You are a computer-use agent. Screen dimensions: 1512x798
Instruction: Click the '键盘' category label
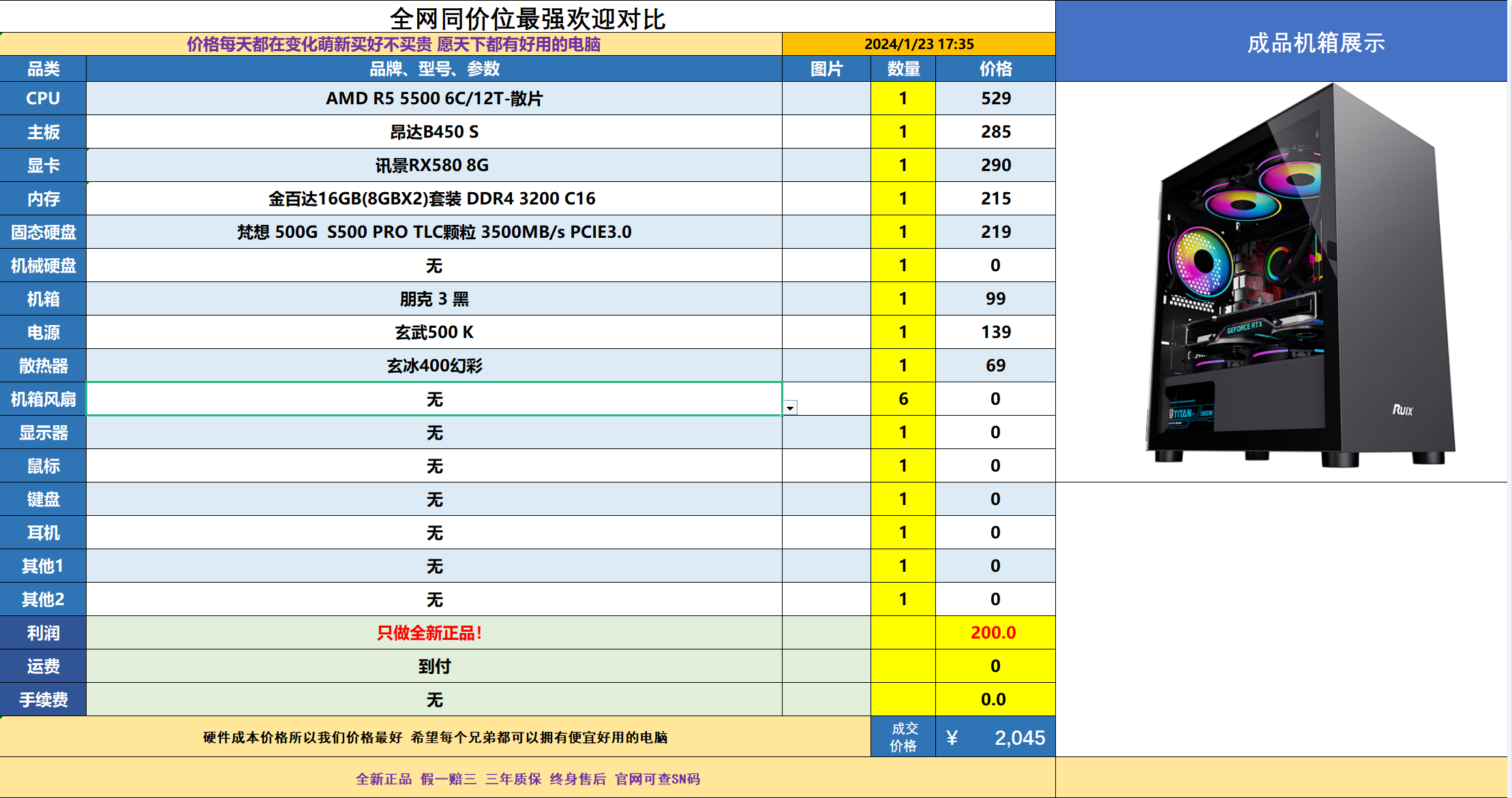(43, 499)
